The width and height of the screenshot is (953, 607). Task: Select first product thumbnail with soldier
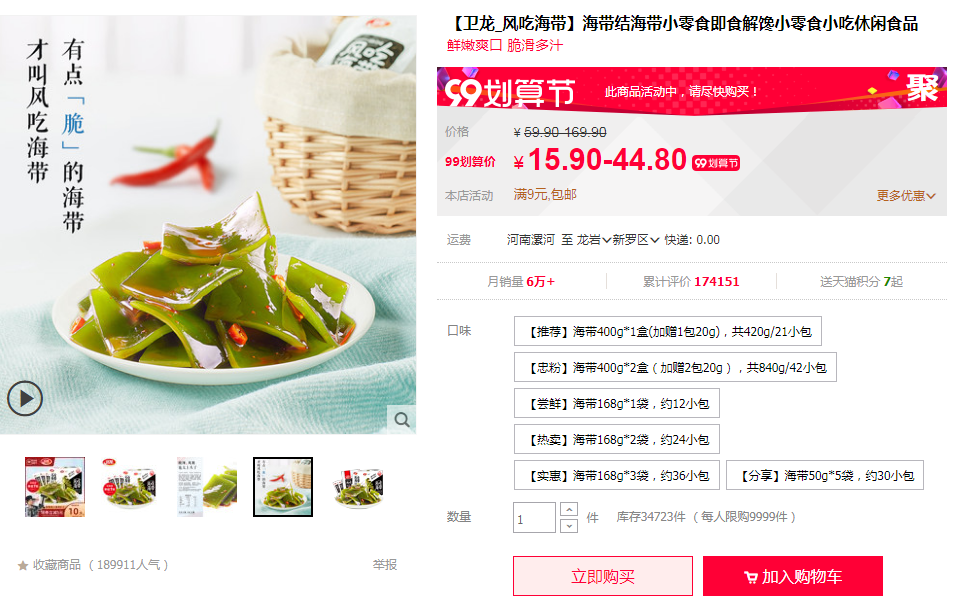[x=55, y=487]
